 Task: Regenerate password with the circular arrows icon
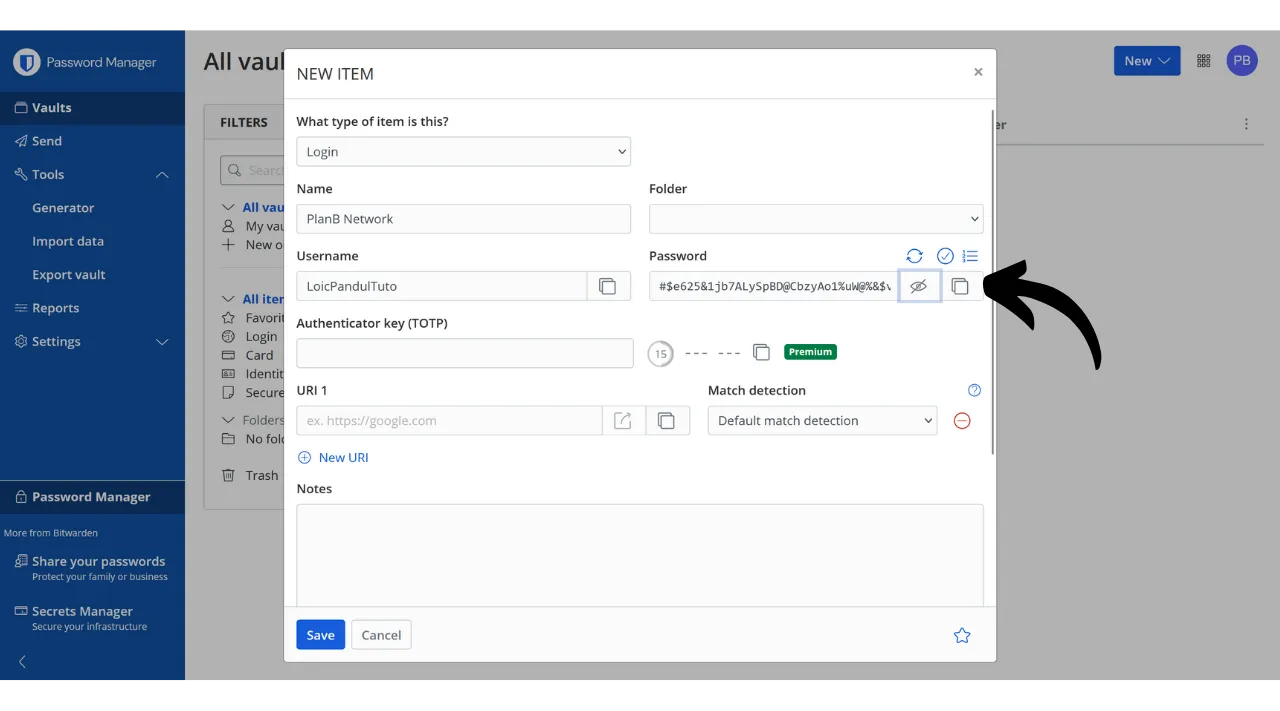[914, 256]
